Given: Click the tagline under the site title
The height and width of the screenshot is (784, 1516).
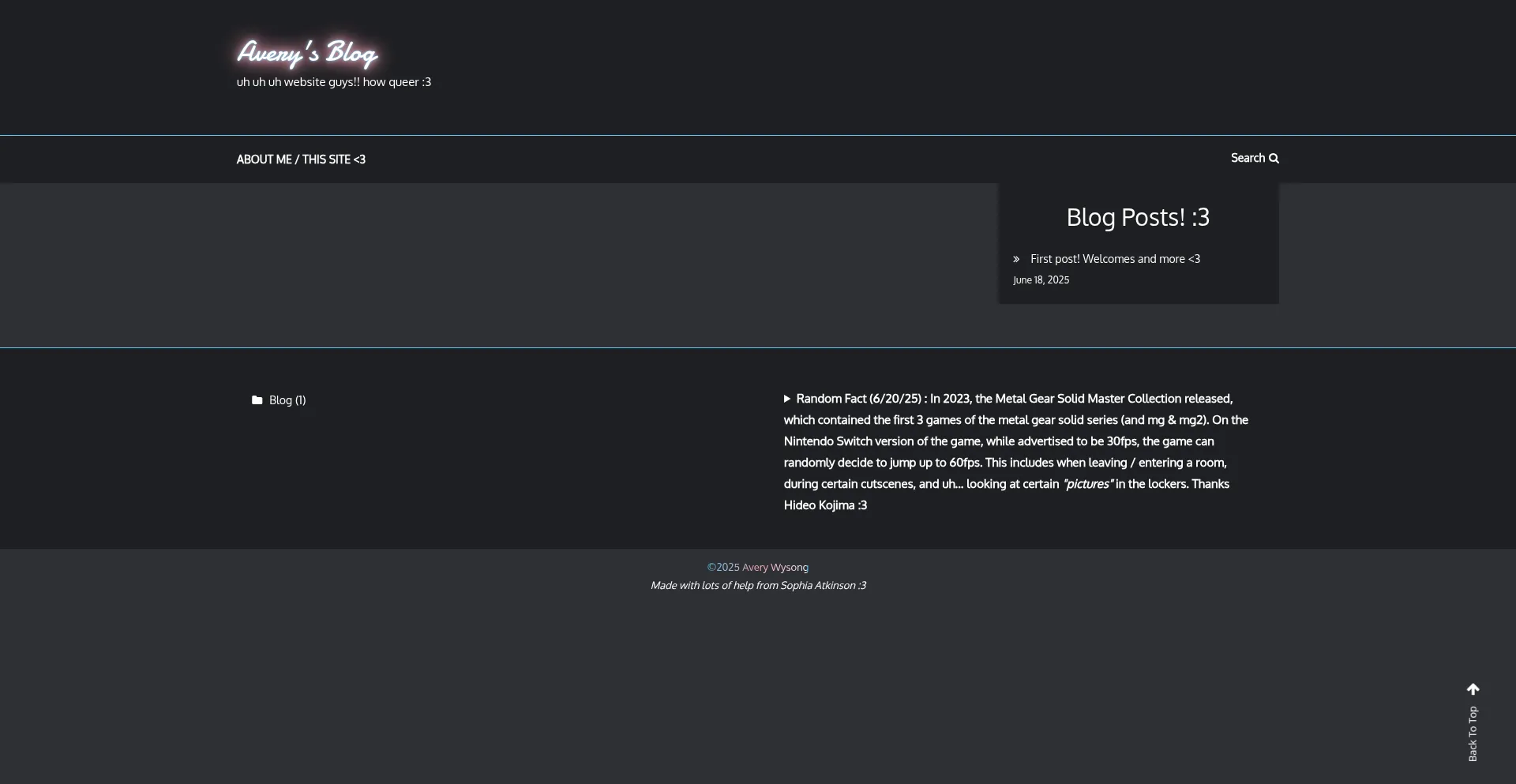Looking at the screenshot, I should pos(333,82).
